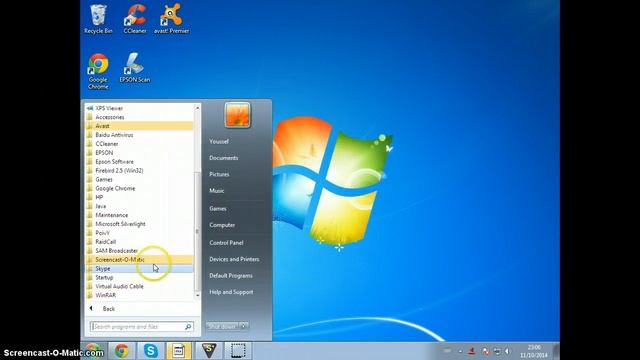Click the magnifier icon in search box
This screenshot has width=640, height=360.
coord(188,327)
